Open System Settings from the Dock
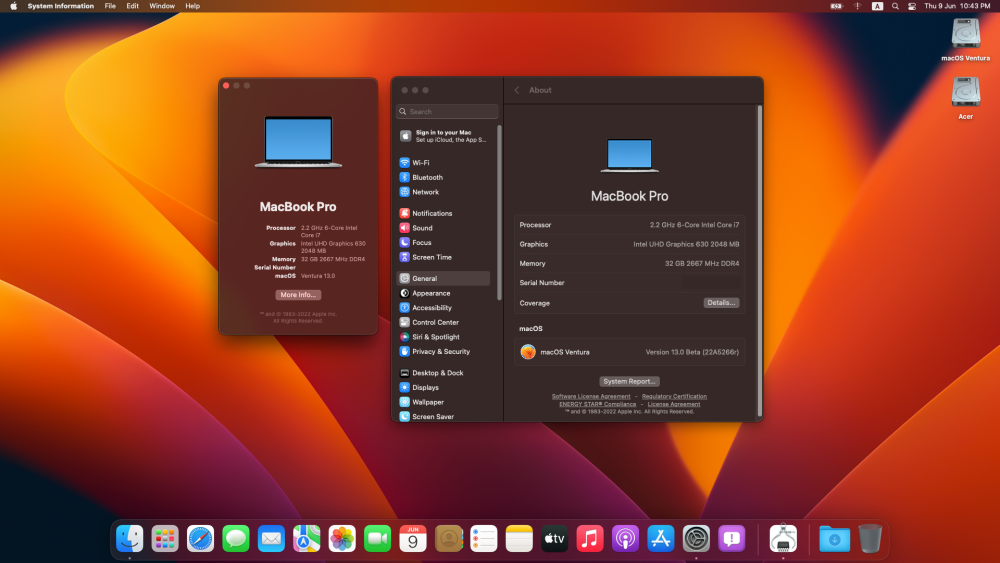Viewport: 1000px width, 563px height. (696, 539)
